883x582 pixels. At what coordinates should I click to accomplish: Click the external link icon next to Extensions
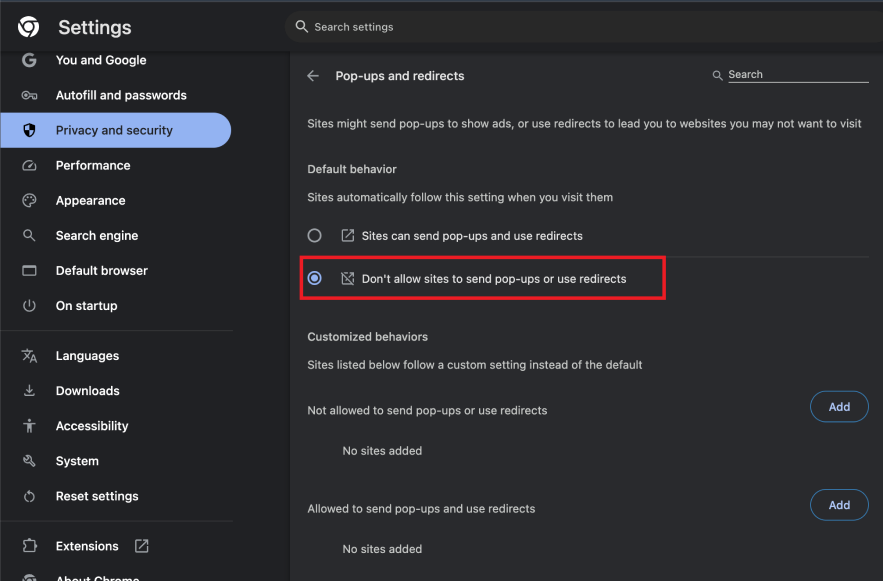pos(141,546)
